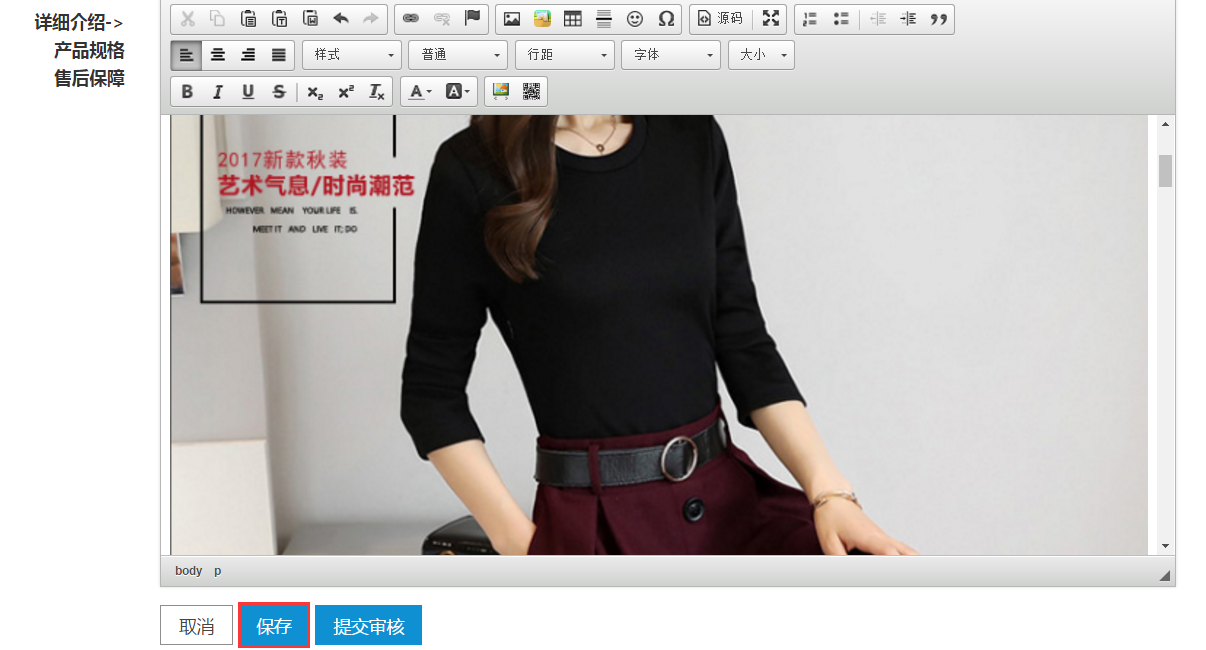Click the anchor flag icon

coord(472,19)
